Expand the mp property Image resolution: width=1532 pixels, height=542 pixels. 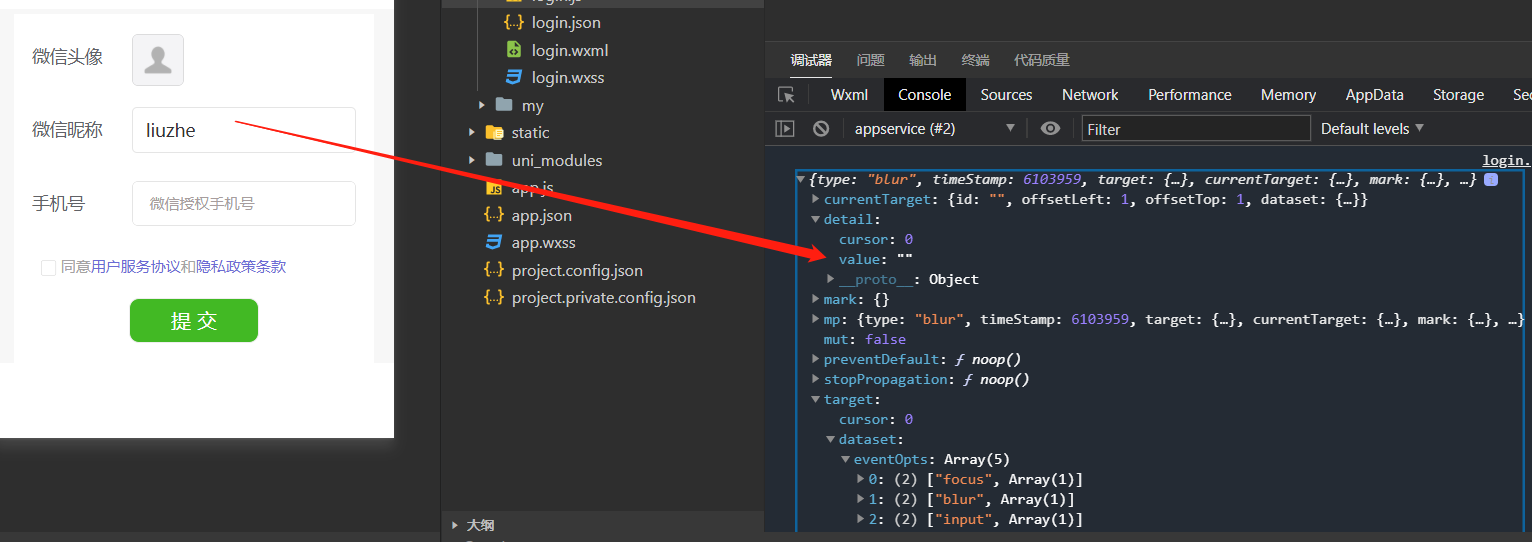(815, 320)
